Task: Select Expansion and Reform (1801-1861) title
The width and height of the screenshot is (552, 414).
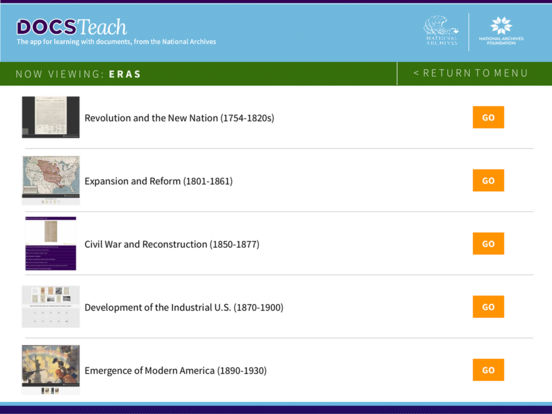Action: (x=158, y=181)
